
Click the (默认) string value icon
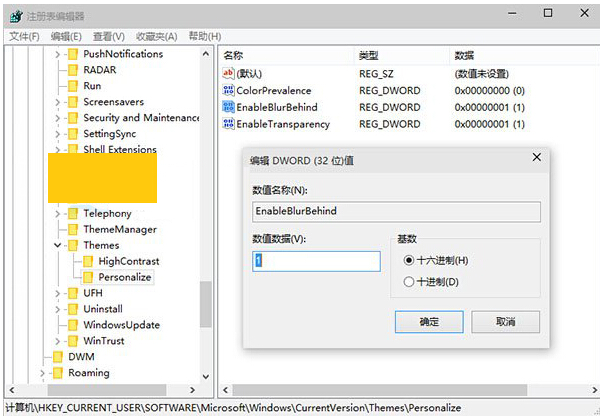pos(228,74)
